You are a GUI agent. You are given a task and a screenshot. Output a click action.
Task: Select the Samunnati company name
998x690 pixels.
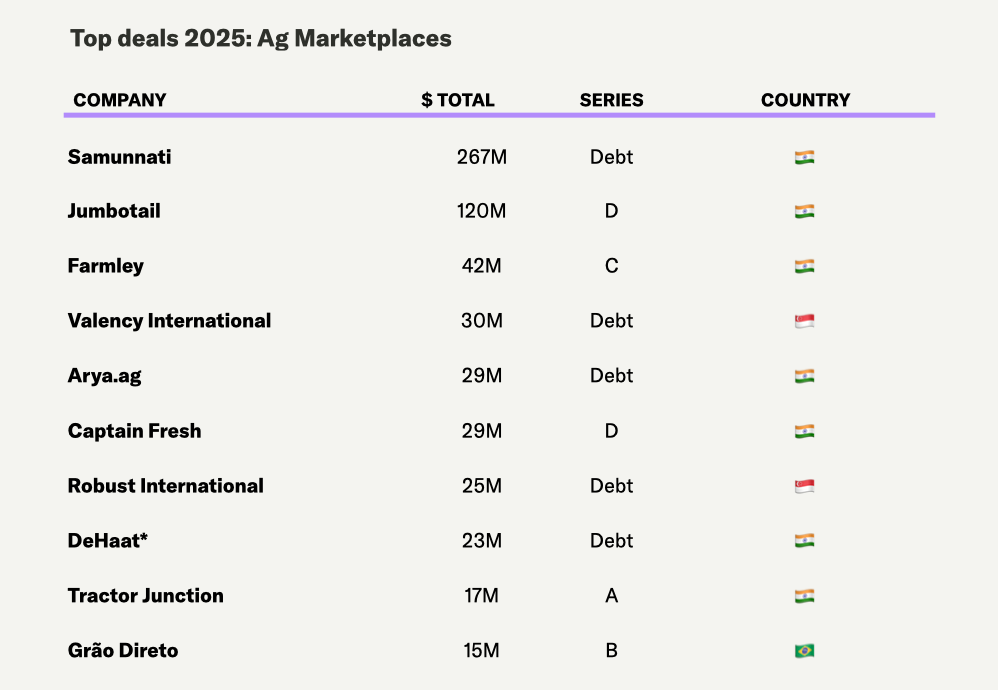click(x=119, y=157)
